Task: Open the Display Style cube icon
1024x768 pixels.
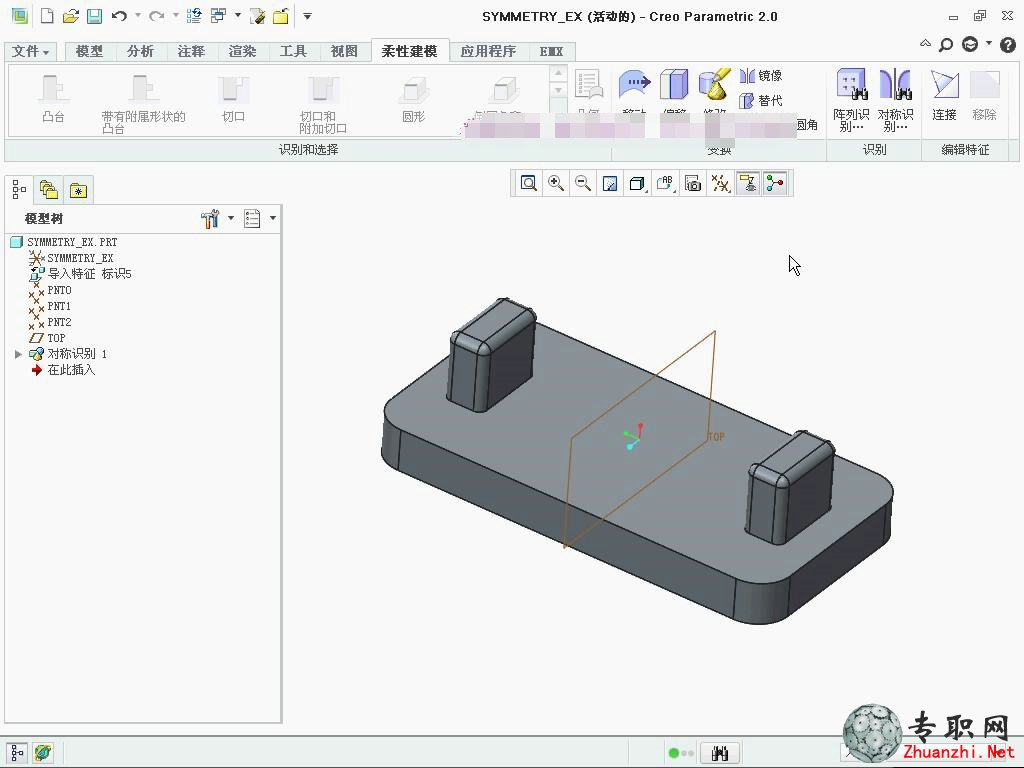Action: 637,184
